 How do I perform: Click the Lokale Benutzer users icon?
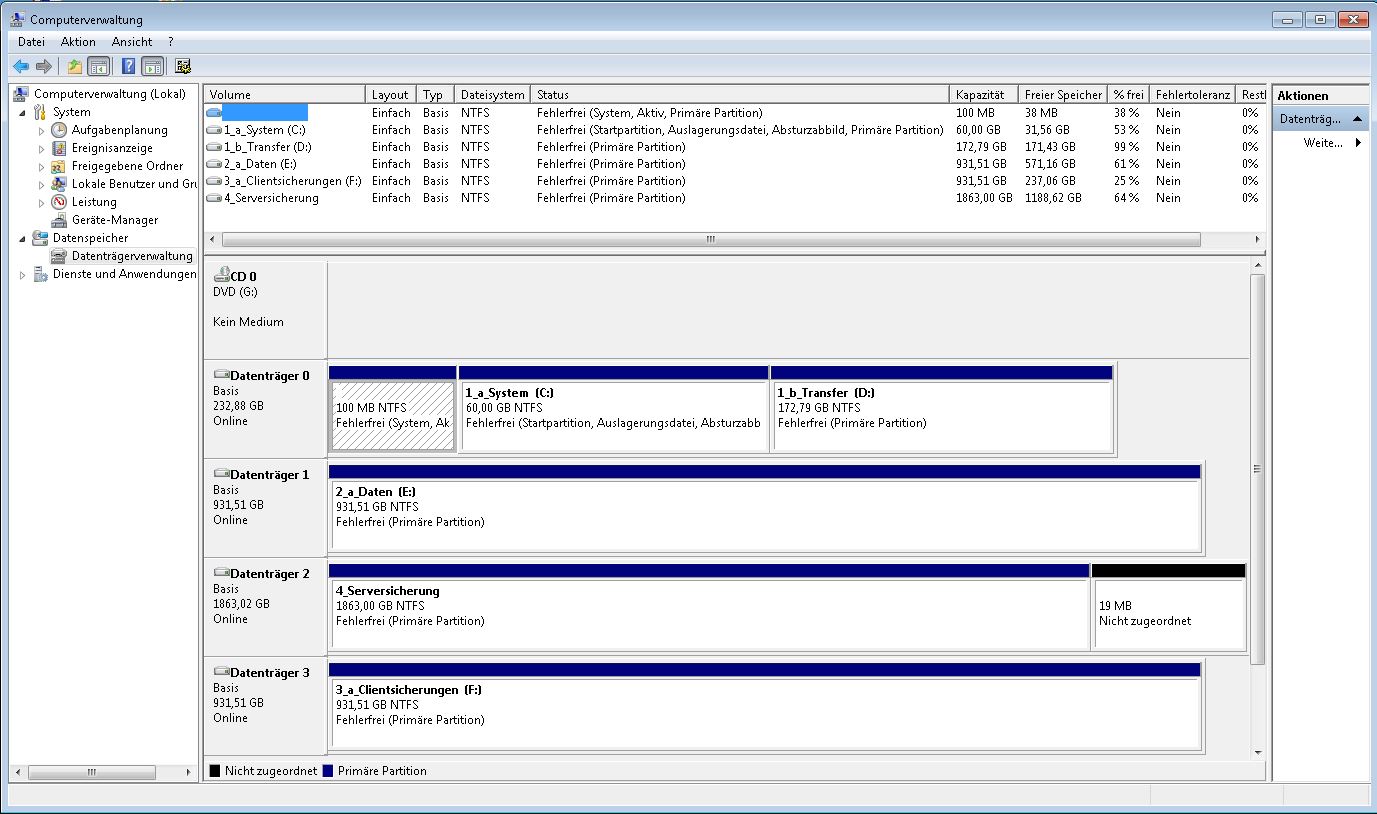pos(59,184)
